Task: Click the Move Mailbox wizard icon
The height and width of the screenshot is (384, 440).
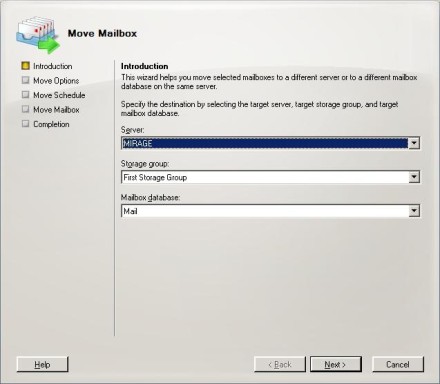Action: [x=38, y=35]
